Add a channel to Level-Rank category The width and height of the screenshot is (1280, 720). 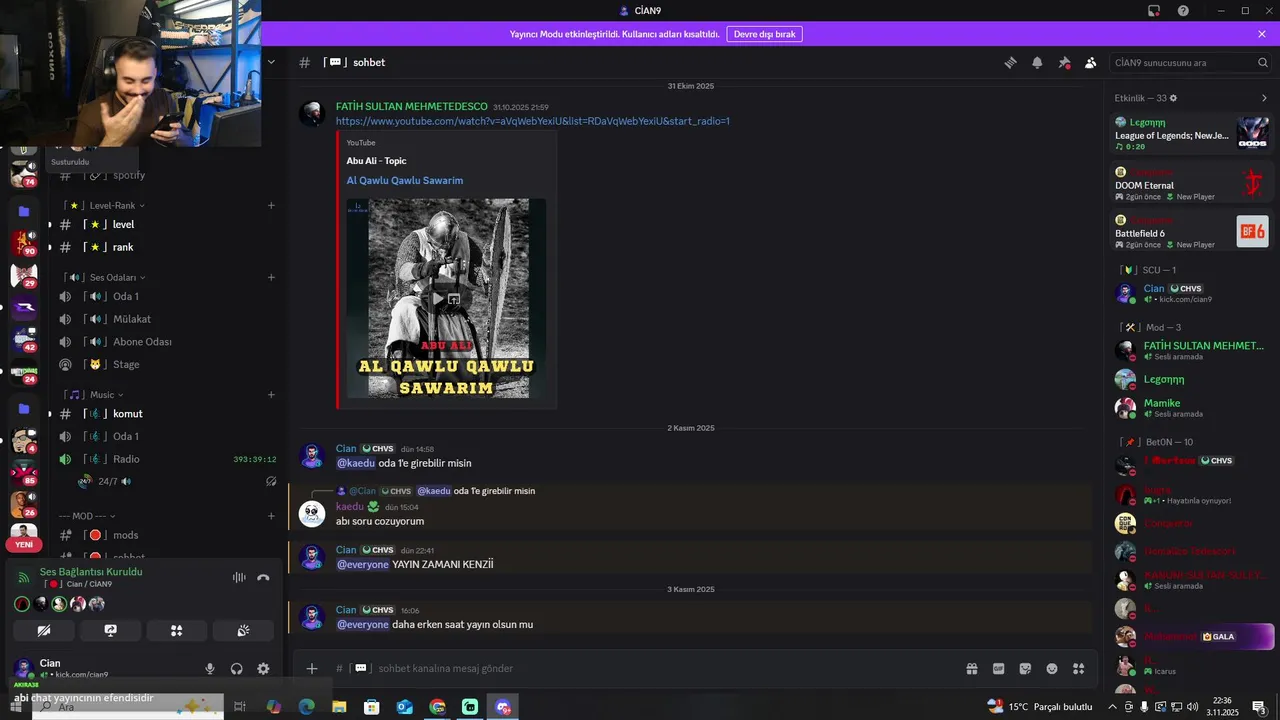click(271, 205)
